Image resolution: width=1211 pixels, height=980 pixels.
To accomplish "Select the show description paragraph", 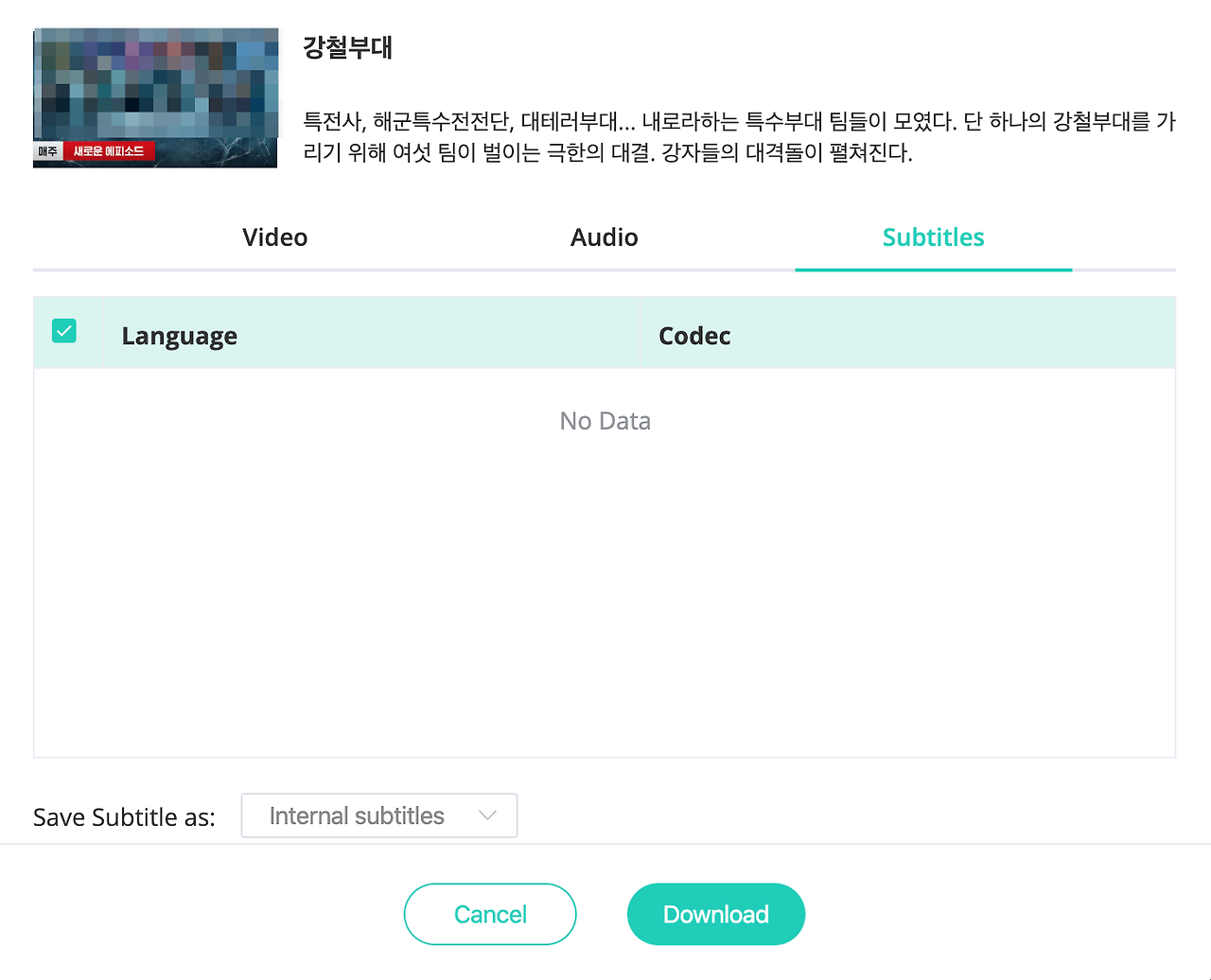I will 738,137.
